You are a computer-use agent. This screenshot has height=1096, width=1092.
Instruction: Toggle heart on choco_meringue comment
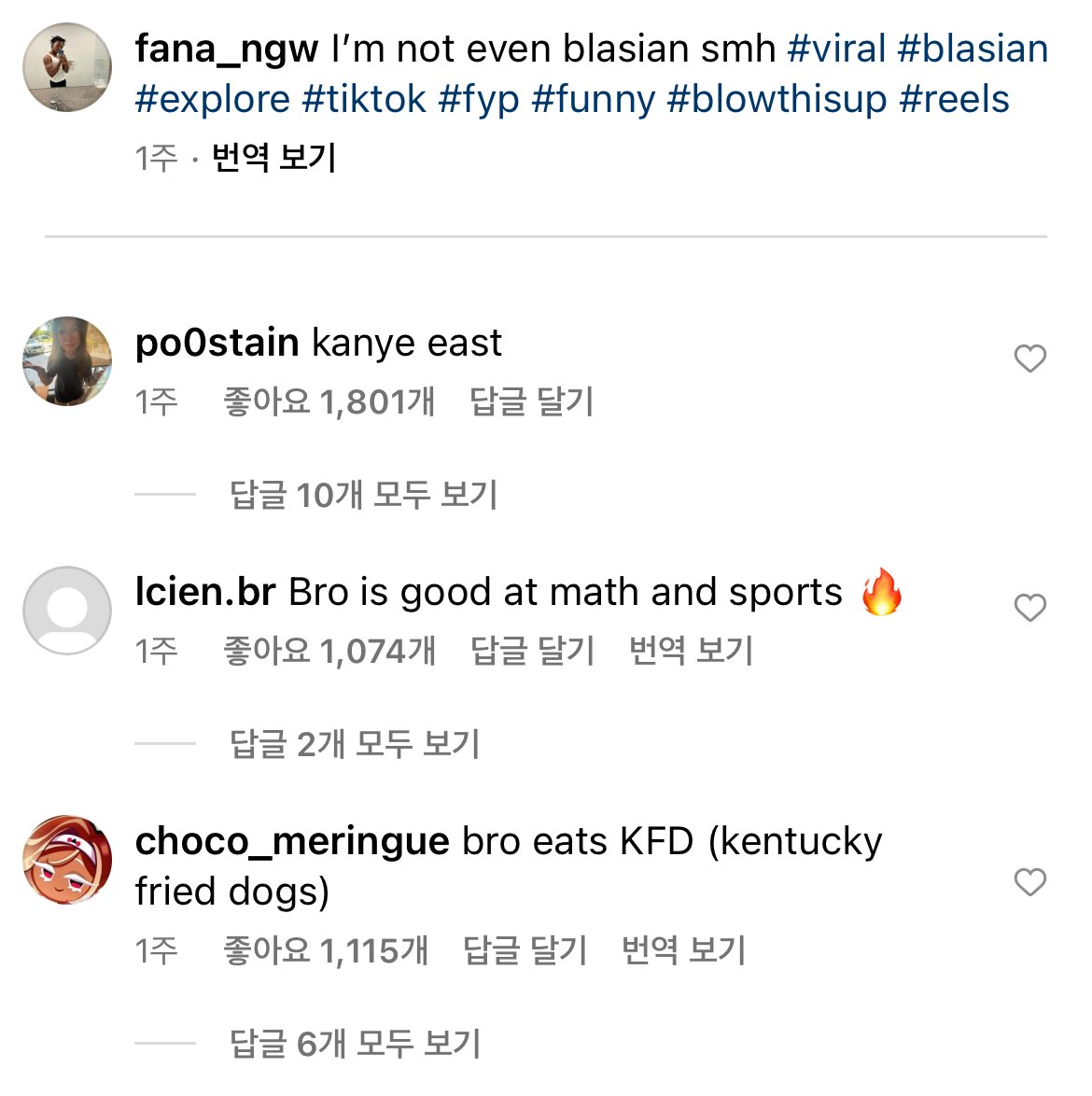click(x=1029, y=881)
